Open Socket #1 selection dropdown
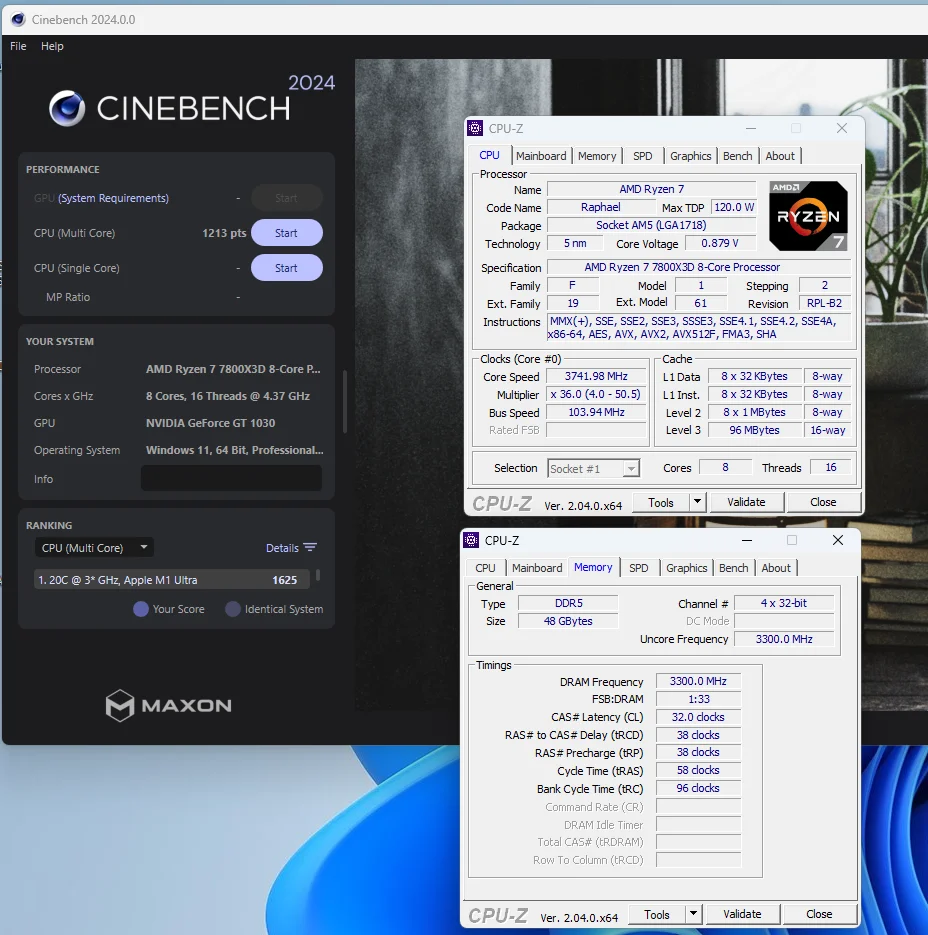 coord(593,469)
